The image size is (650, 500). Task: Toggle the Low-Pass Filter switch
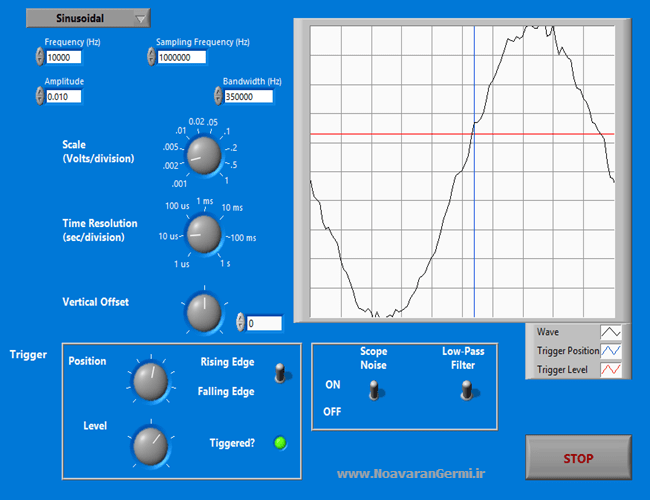pos(468,390)
